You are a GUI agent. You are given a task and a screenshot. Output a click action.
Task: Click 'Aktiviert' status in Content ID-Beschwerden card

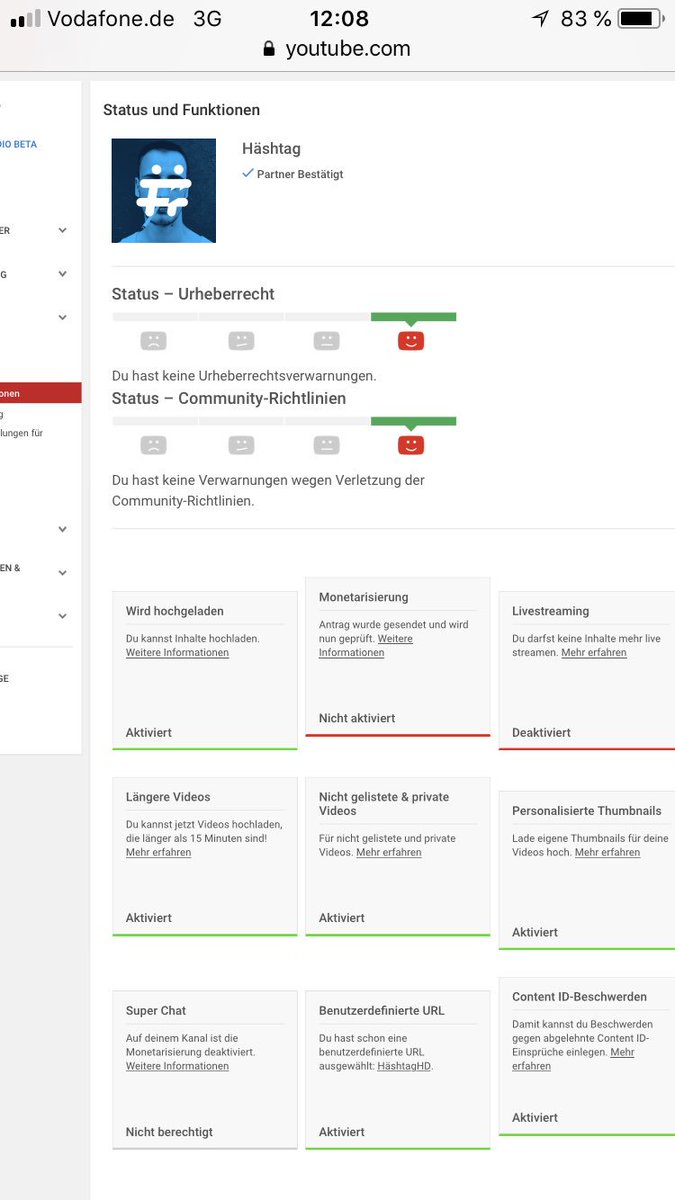tap(535, 1118)
